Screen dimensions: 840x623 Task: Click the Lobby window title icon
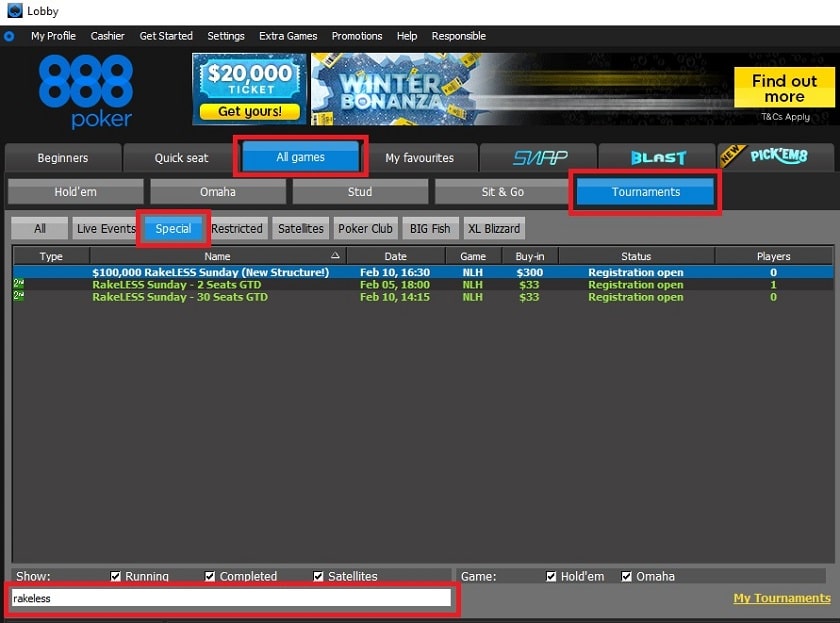14,11
